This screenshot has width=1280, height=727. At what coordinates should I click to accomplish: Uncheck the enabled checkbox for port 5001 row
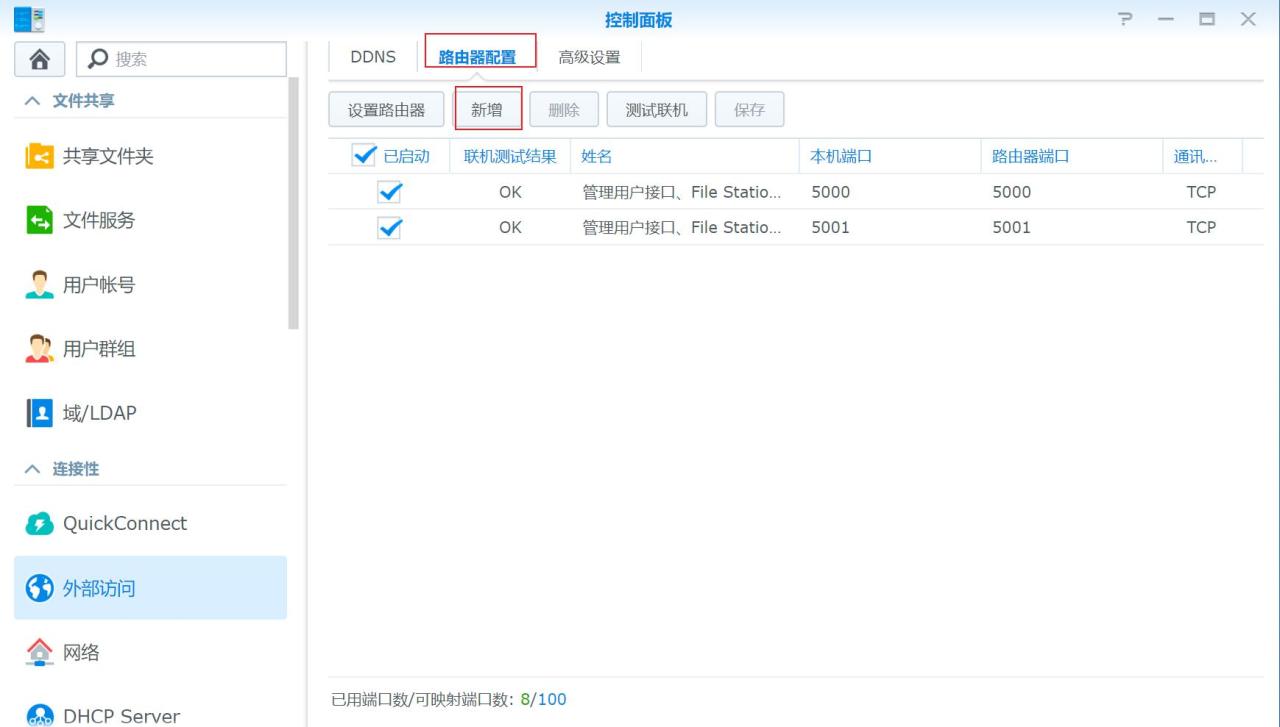(x=389, y=227)
